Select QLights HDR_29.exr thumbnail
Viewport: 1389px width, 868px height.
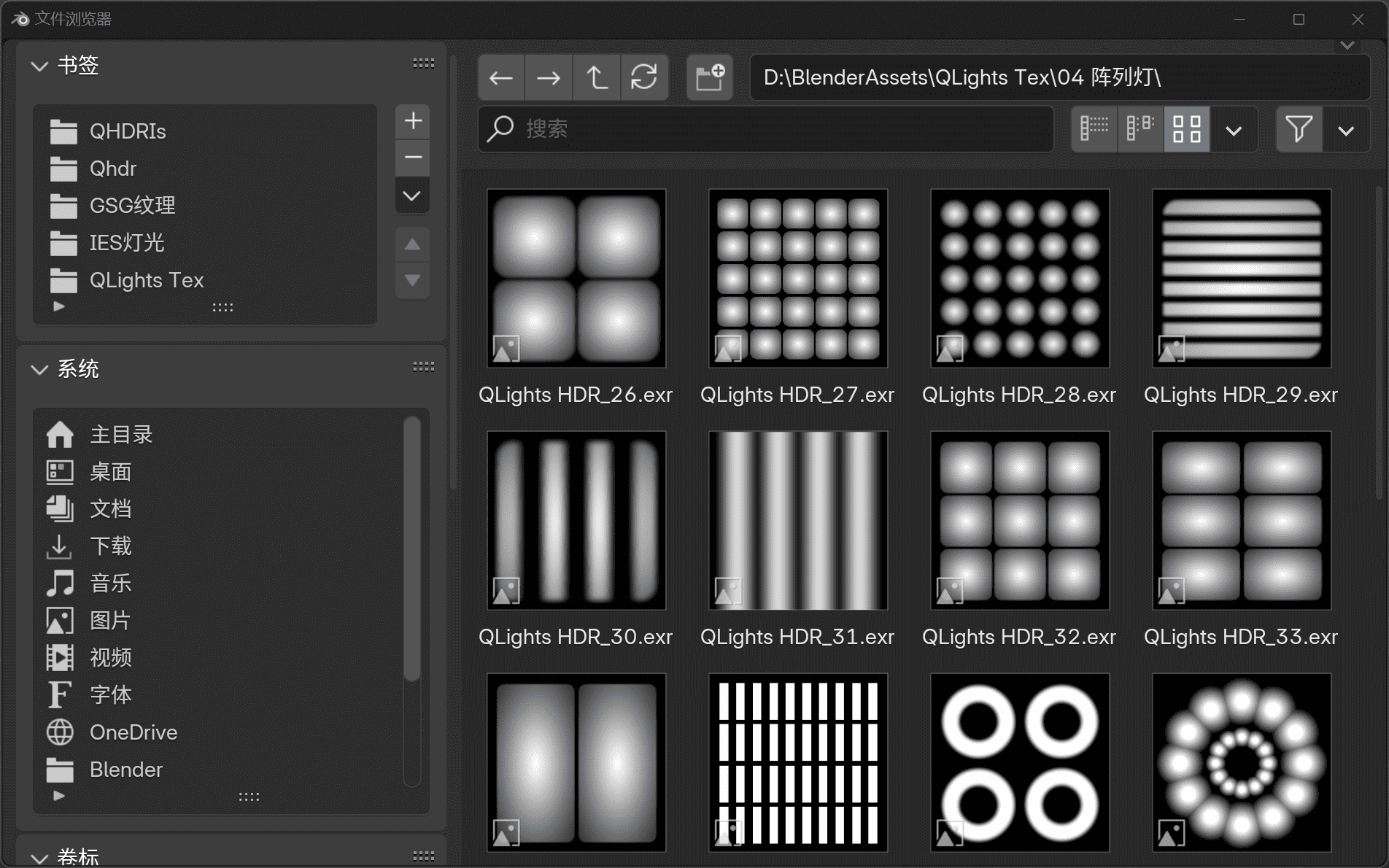[1242, 278]
